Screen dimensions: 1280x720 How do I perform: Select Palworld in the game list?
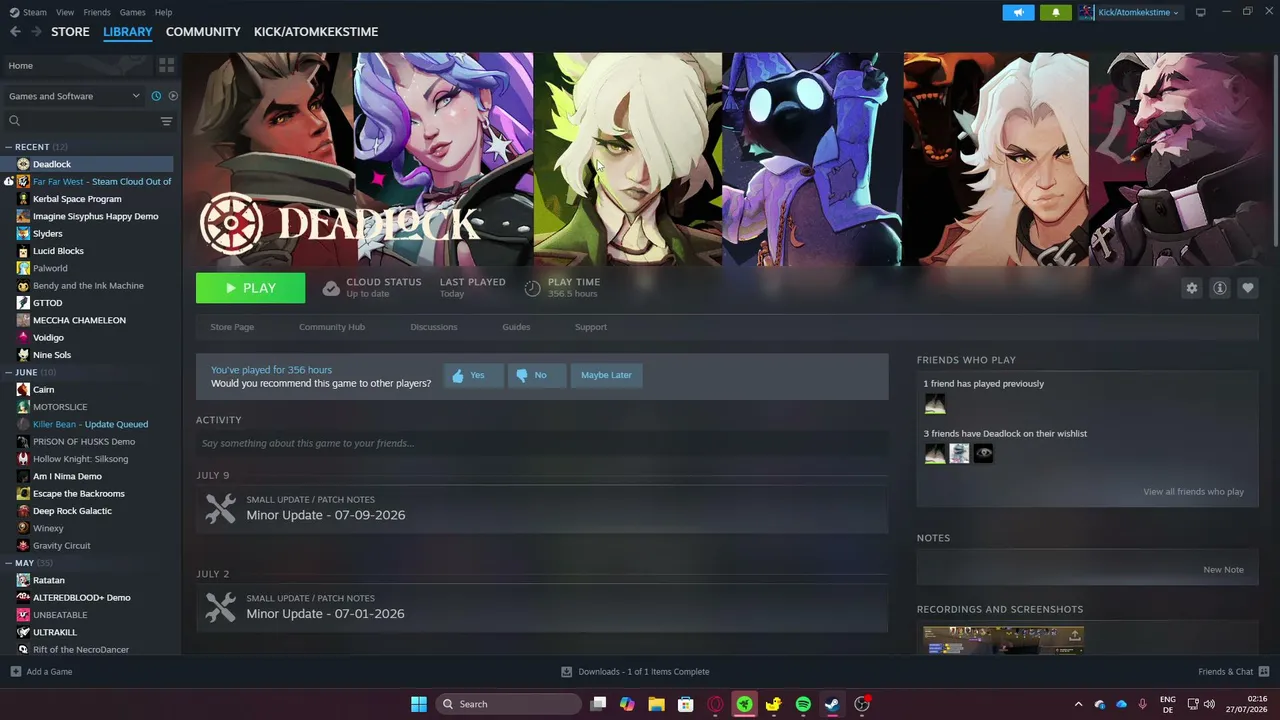(50, 268)
